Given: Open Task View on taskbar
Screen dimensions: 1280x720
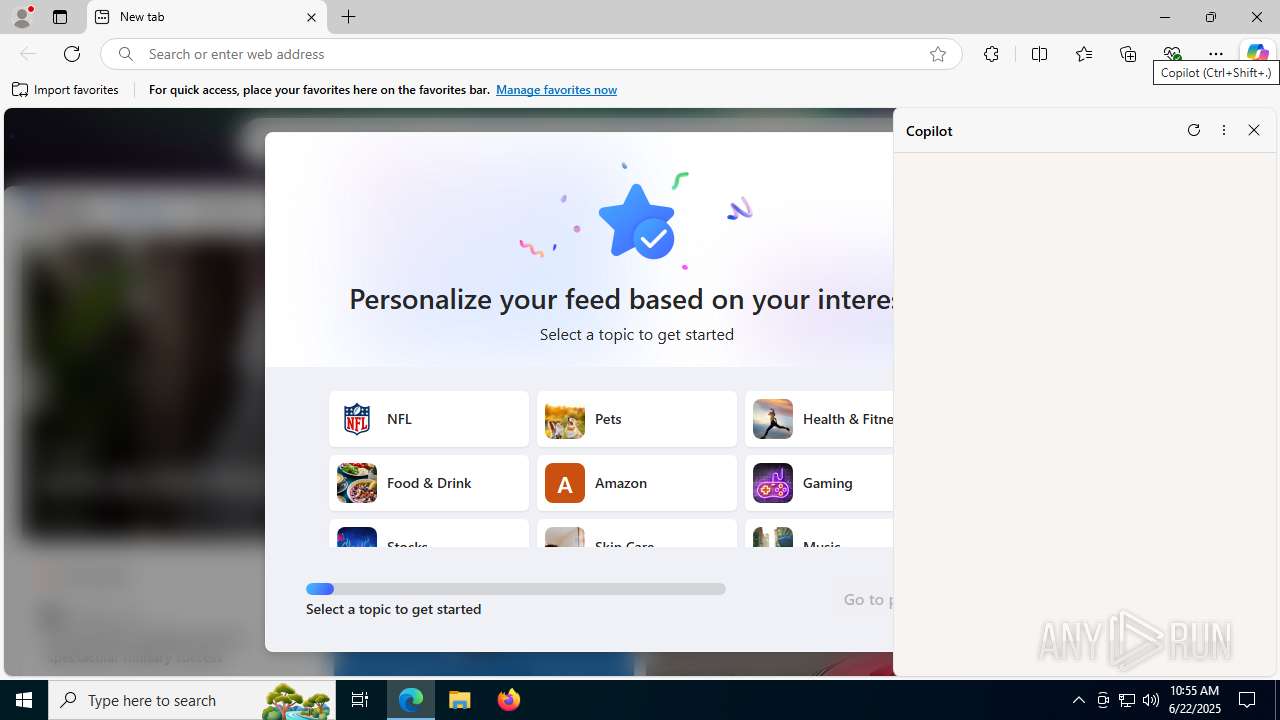Looking at the screenshot, I should pyautogui.click(x=360, y=700).
